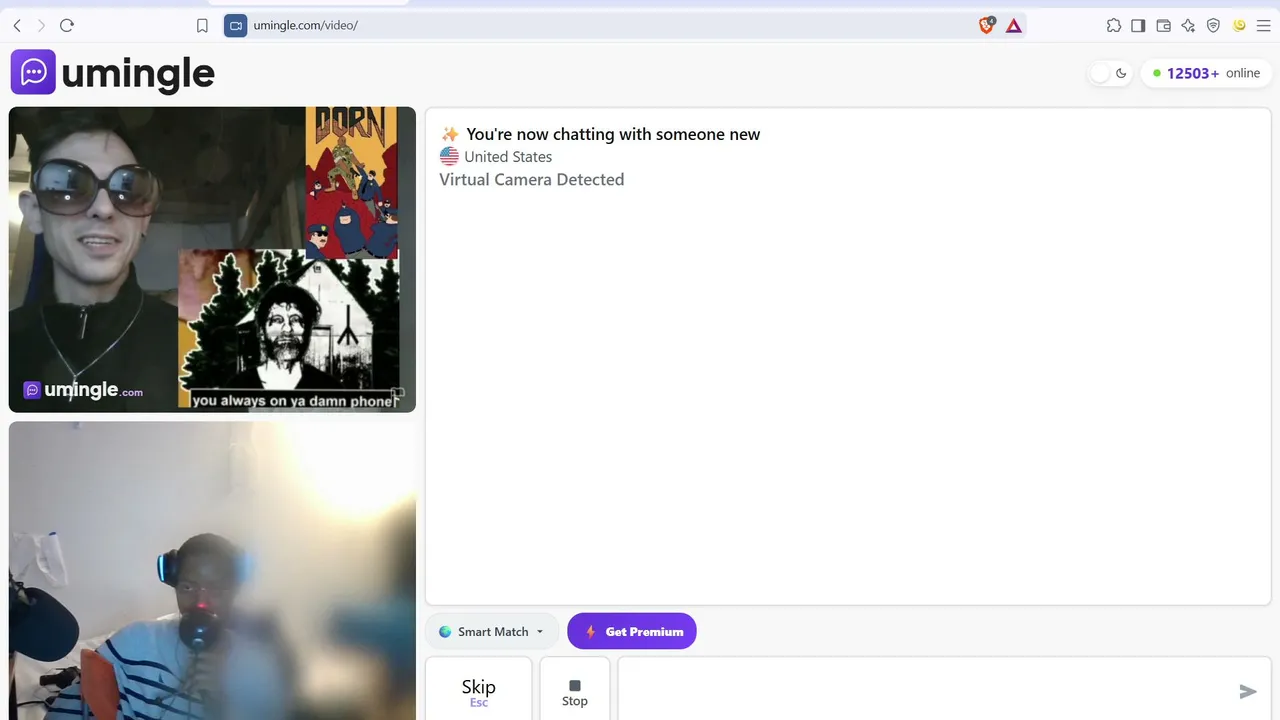Click the umingle chat bubble logo

click(x=33, y=72)
